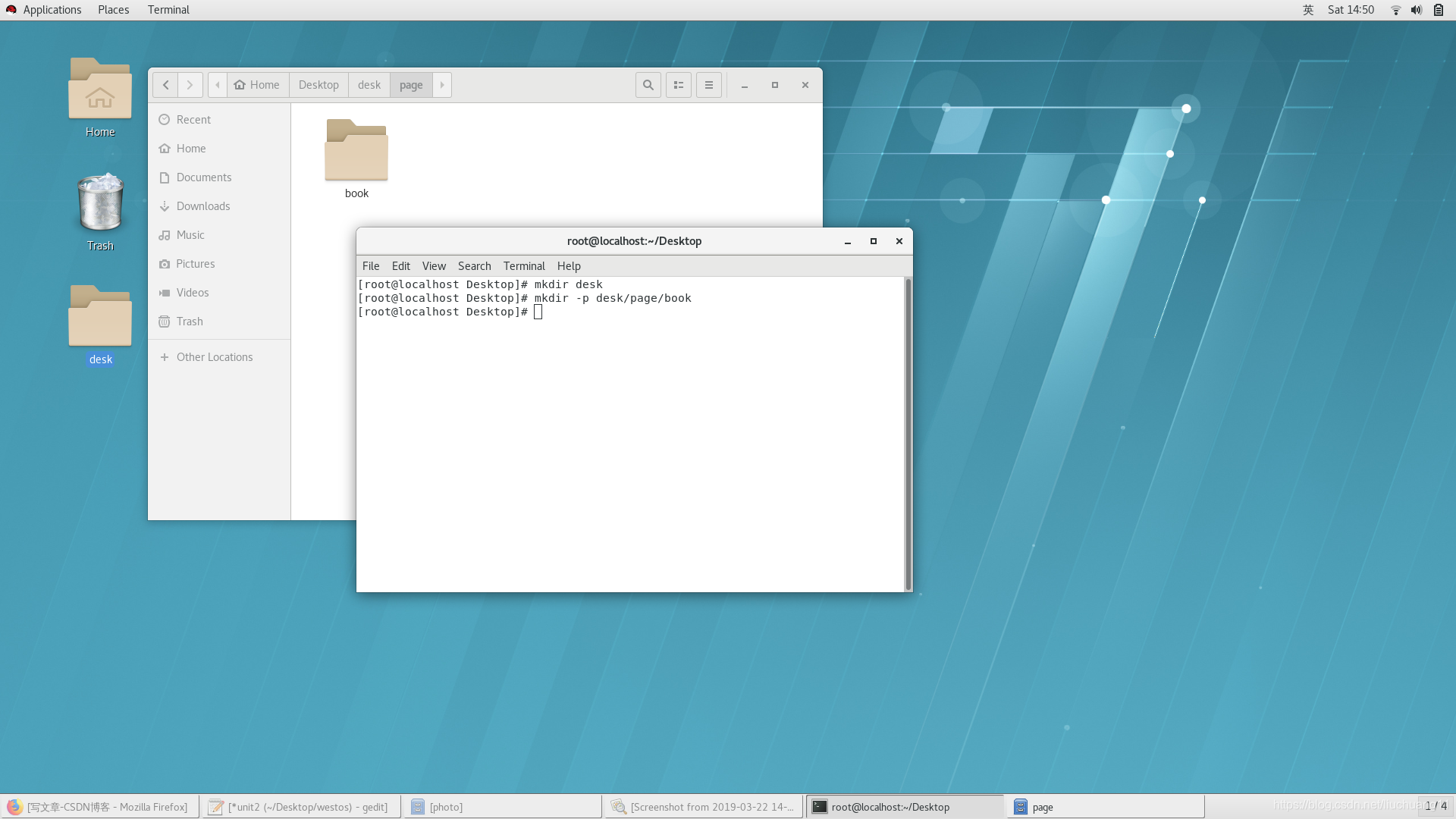The width and height of the screenshot is (1456, 819).
Task: Open Recent in the sidebar
Action: [219, 120]
